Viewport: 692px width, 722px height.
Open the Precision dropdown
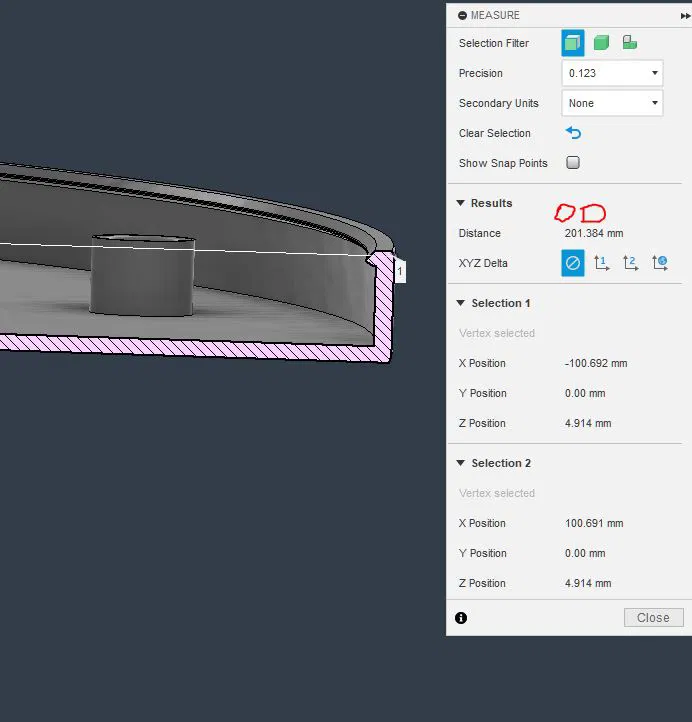[612, 73]
